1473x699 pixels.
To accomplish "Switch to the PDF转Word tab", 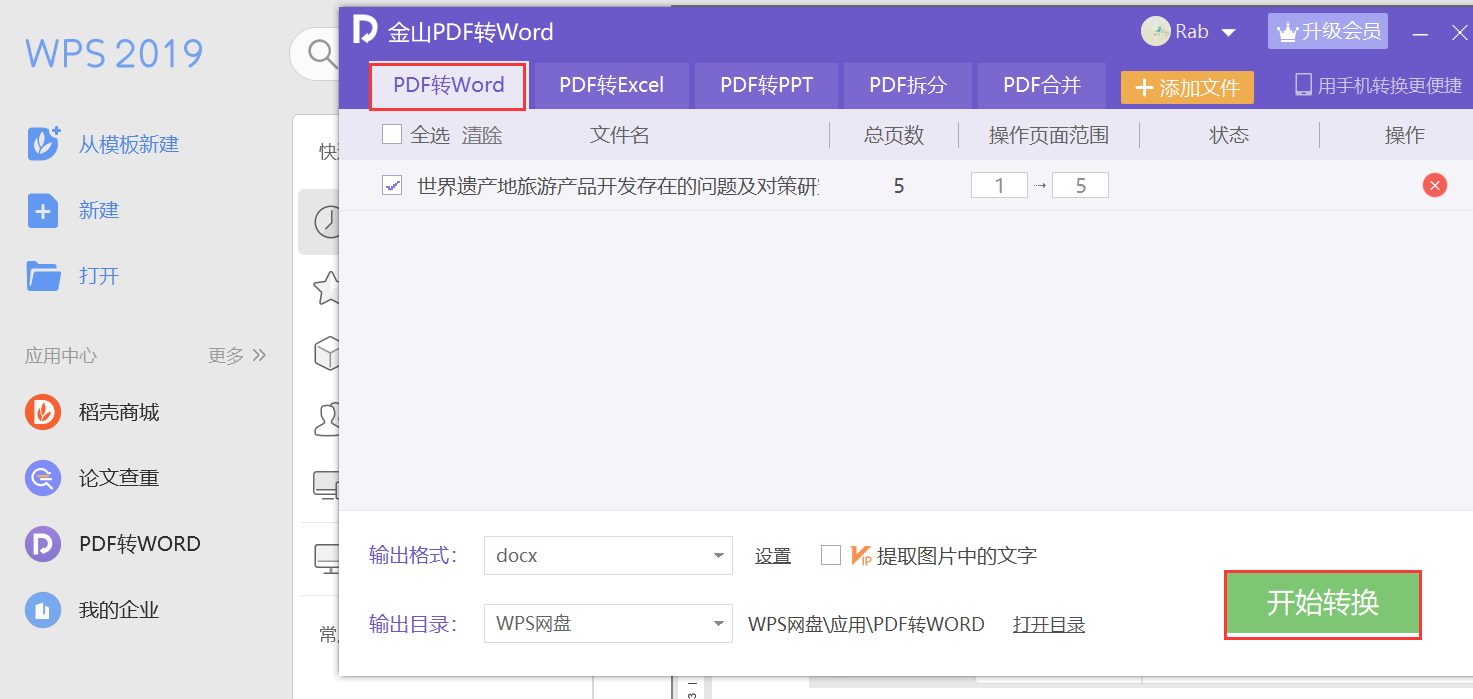I will (x=448, y=85).
